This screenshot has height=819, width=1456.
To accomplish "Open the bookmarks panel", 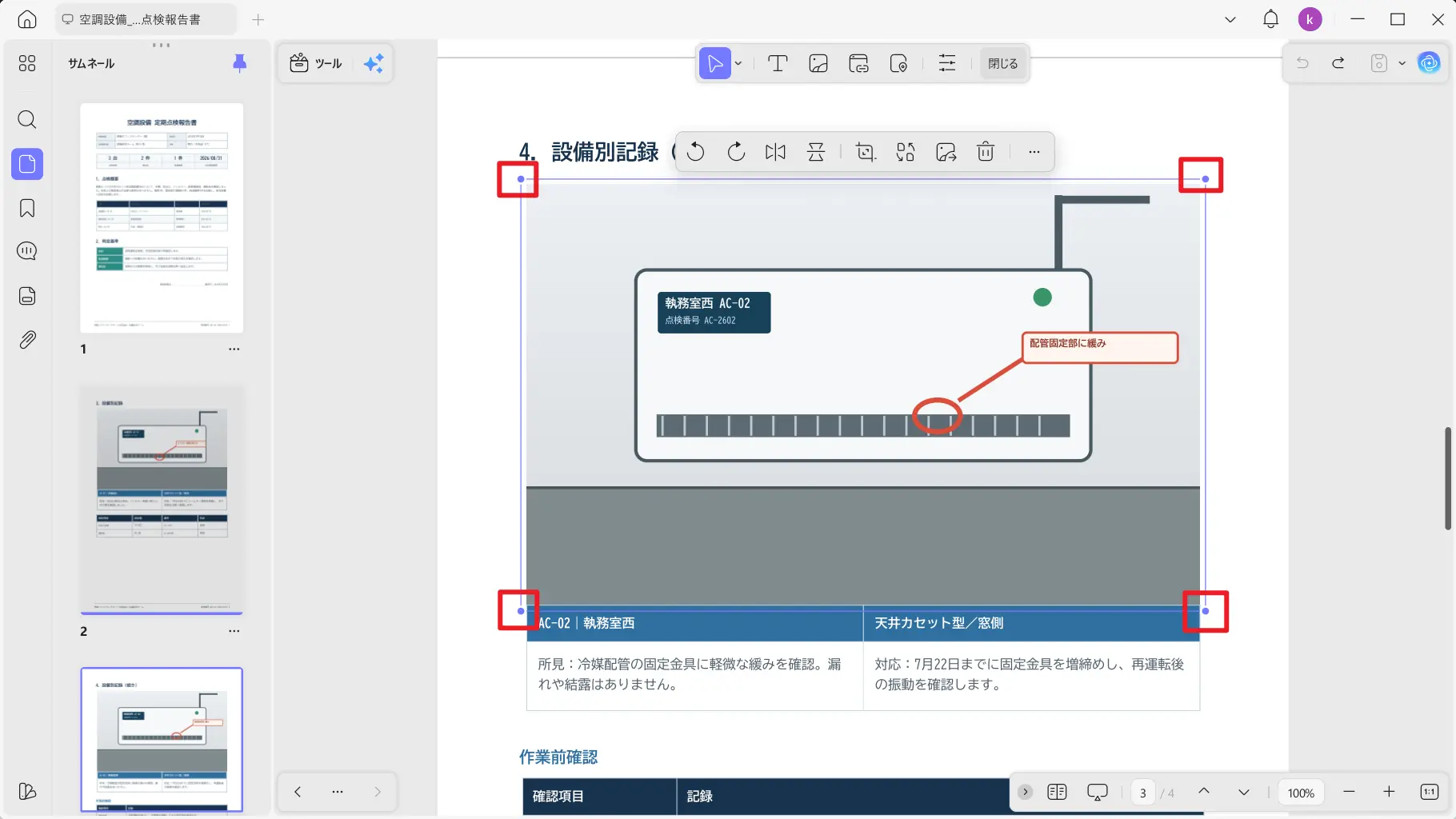I will (x=27, y=208).
